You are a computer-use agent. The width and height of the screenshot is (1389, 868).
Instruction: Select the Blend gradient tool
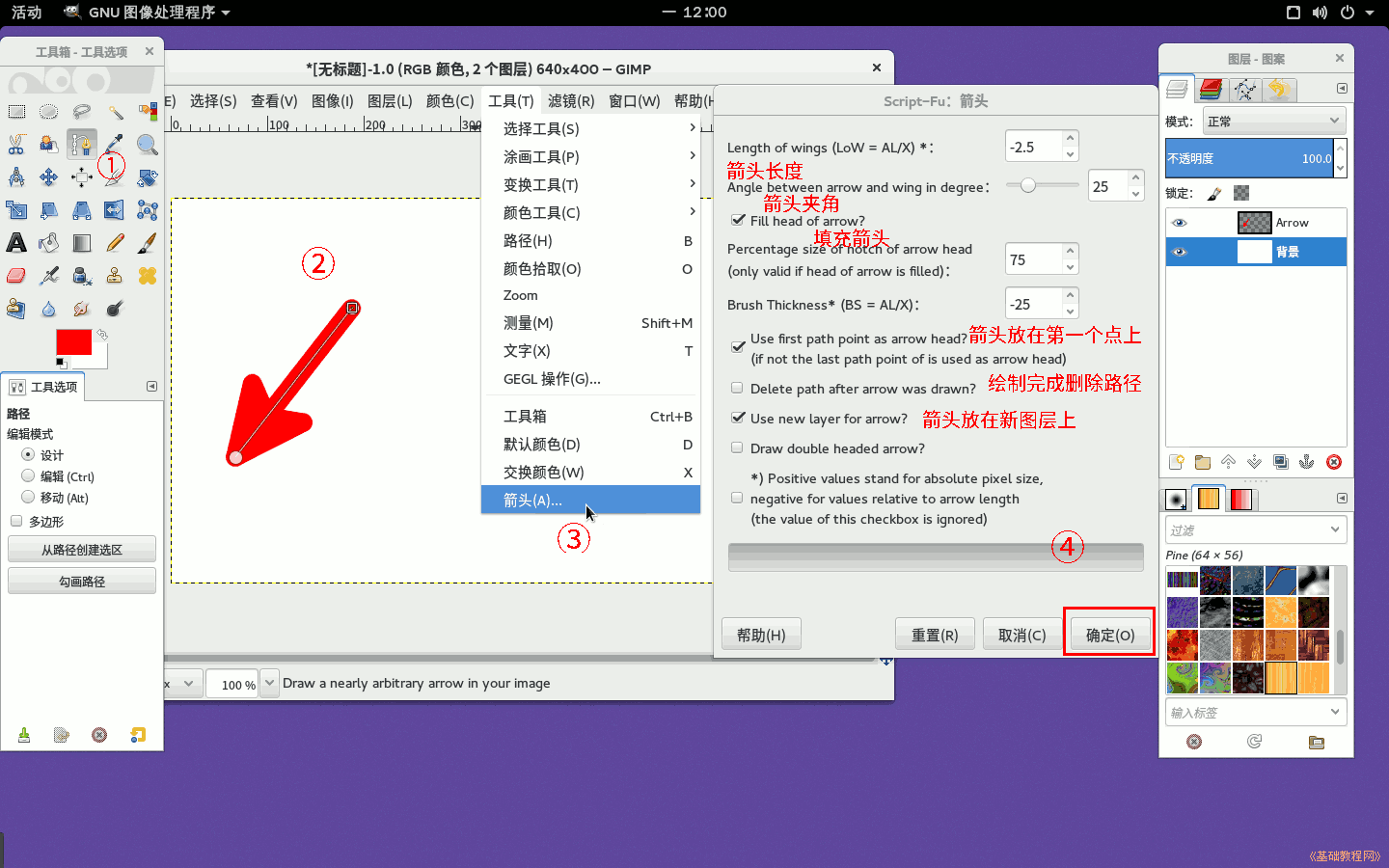[82, 243]
